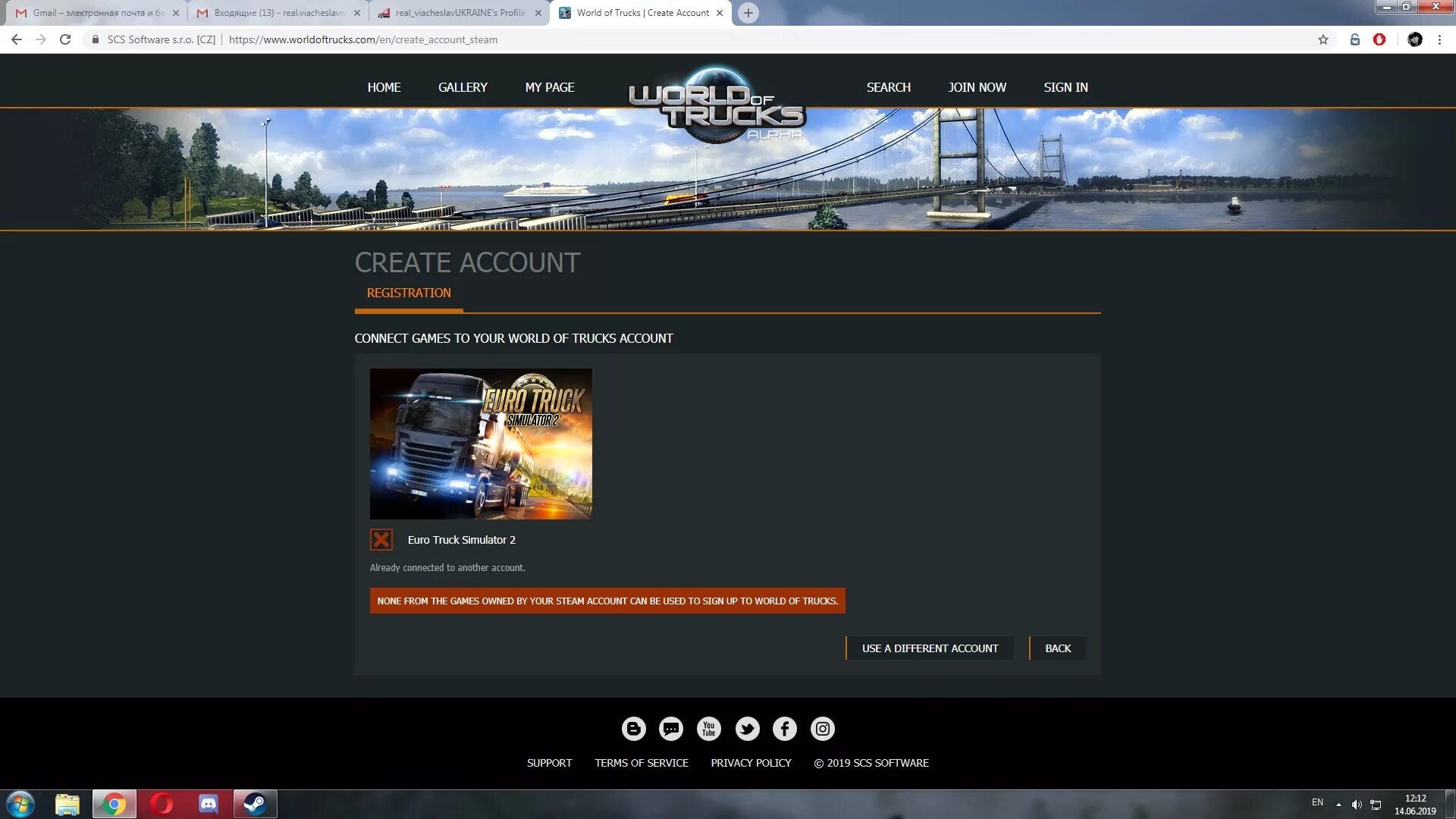The width and height of the screenshot is (1456, 819).
Task: Open Steam from the taskbar
Action: coord(255,804)
